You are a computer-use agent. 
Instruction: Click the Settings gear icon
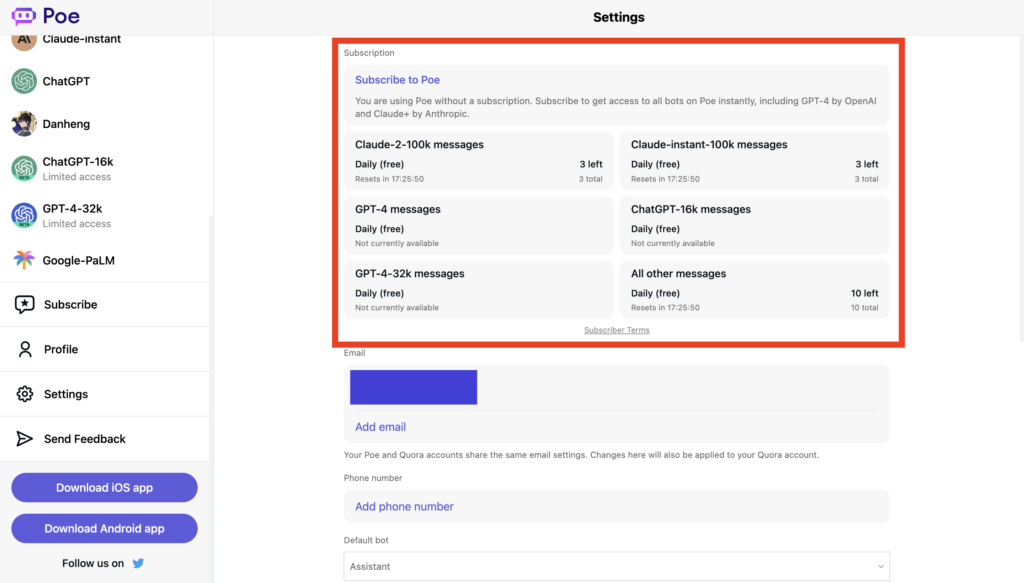coord(25,394)
